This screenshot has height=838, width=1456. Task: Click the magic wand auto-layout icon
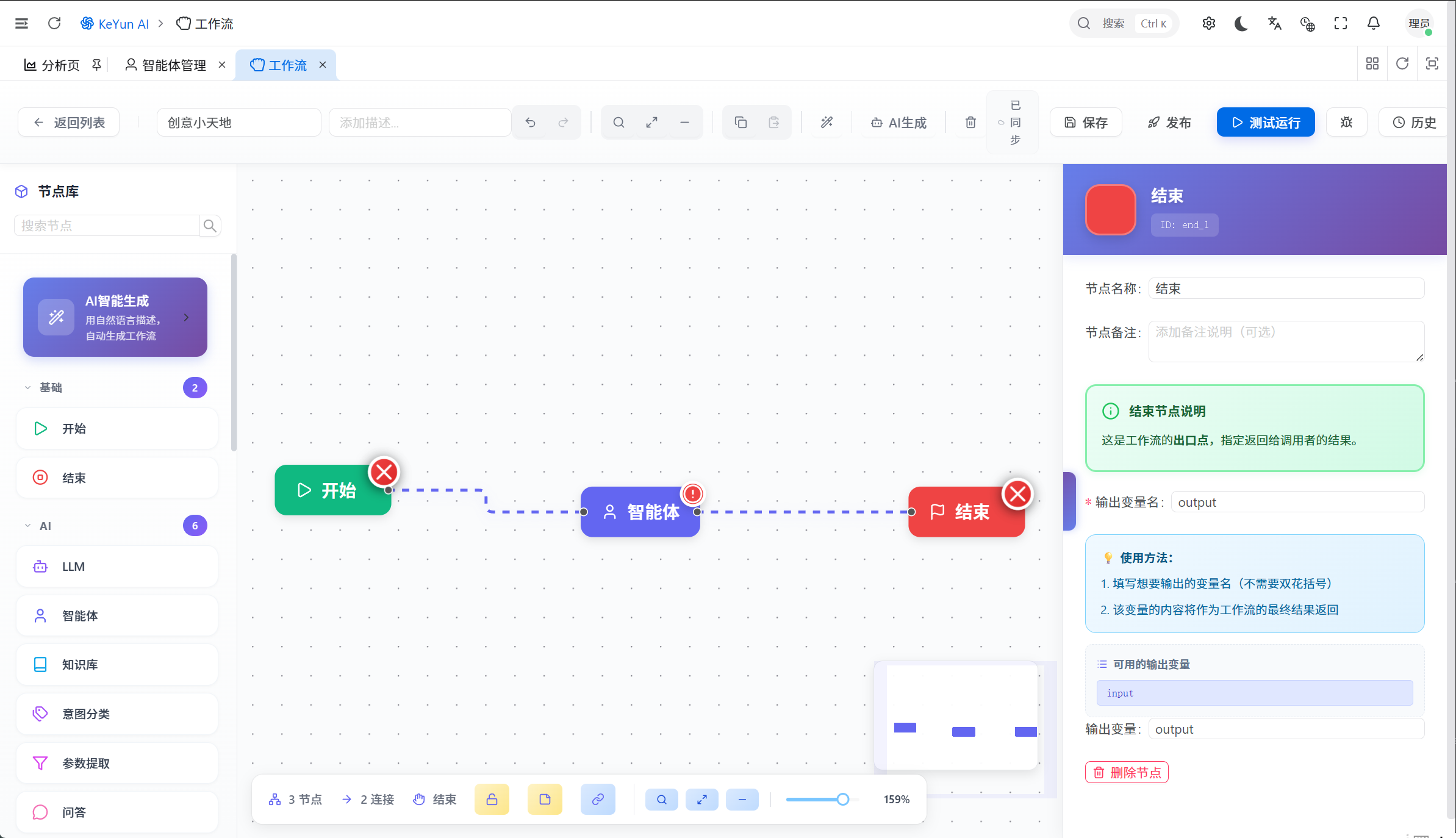coord(827,123)
